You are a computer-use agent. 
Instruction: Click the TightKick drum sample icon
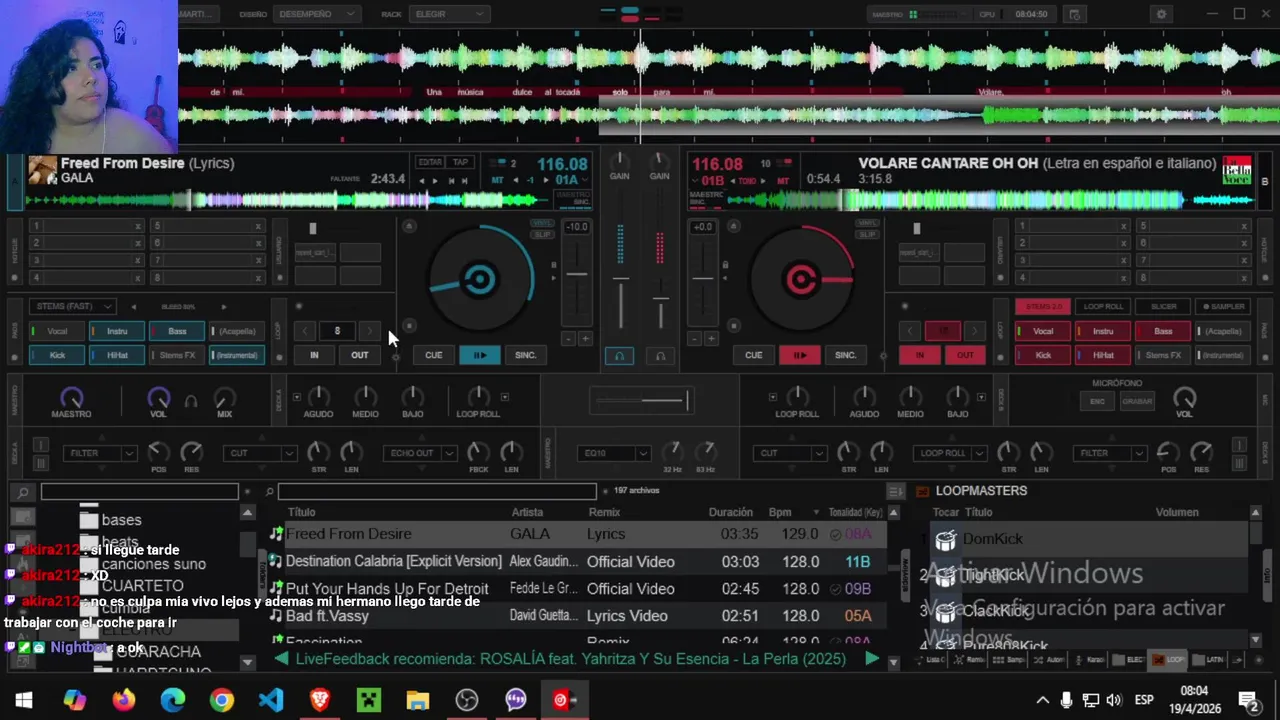945,576
